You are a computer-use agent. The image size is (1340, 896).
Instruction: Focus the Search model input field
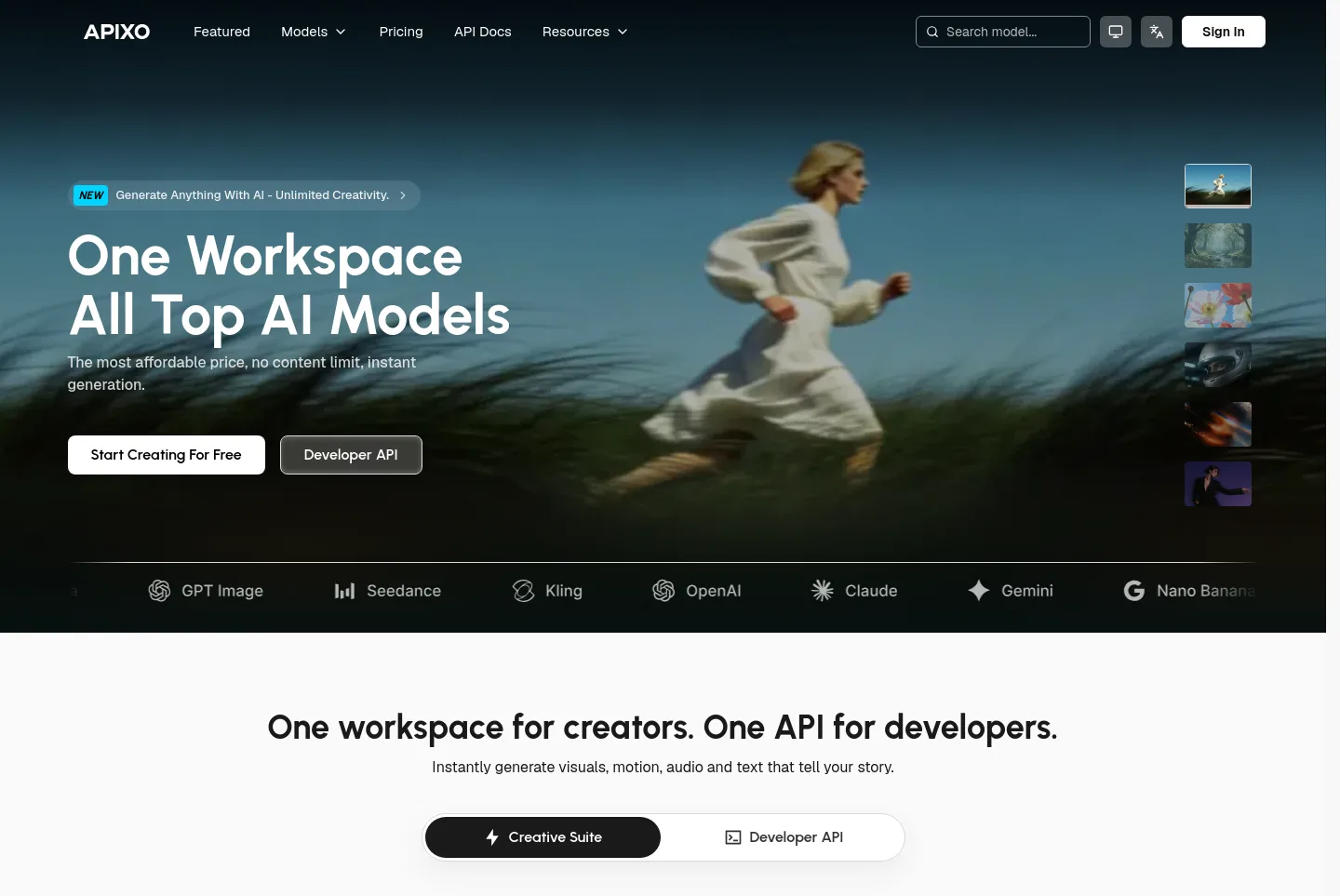tap(1003, 32)
